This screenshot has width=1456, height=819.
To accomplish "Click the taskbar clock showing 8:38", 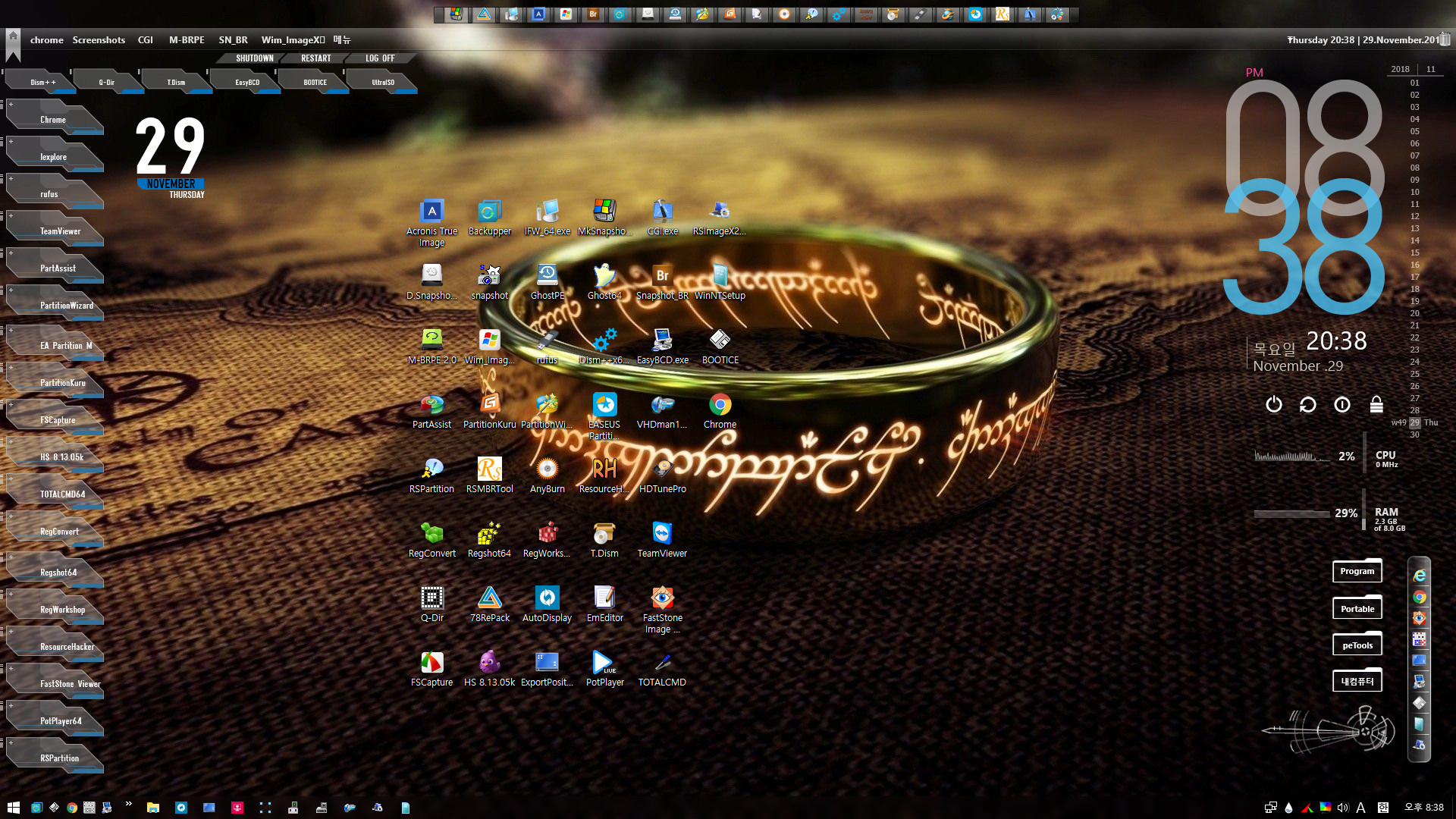I will click(x=1423, y=808).
